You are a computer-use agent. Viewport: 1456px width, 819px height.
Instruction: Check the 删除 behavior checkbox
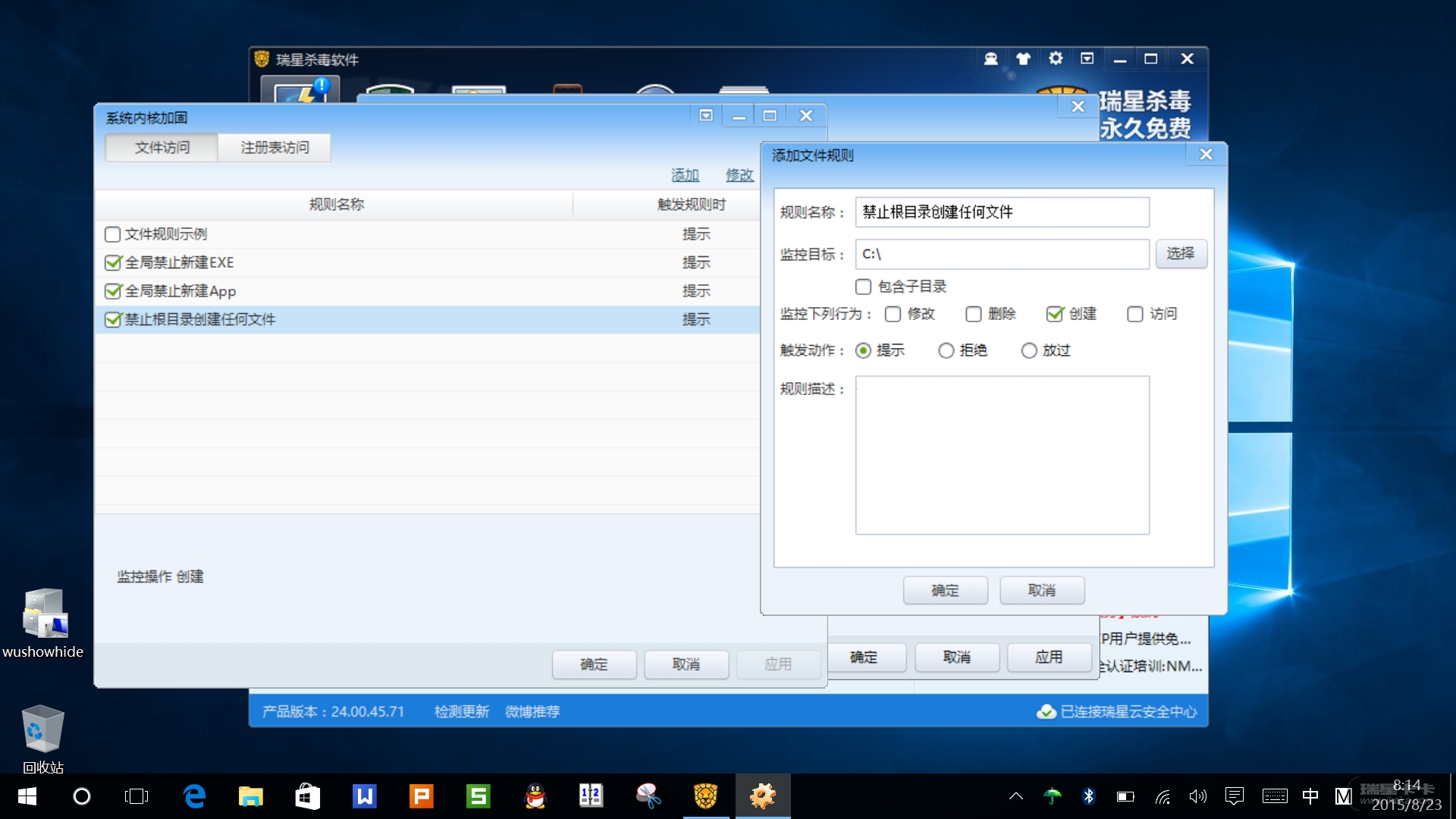click(974, 314)
